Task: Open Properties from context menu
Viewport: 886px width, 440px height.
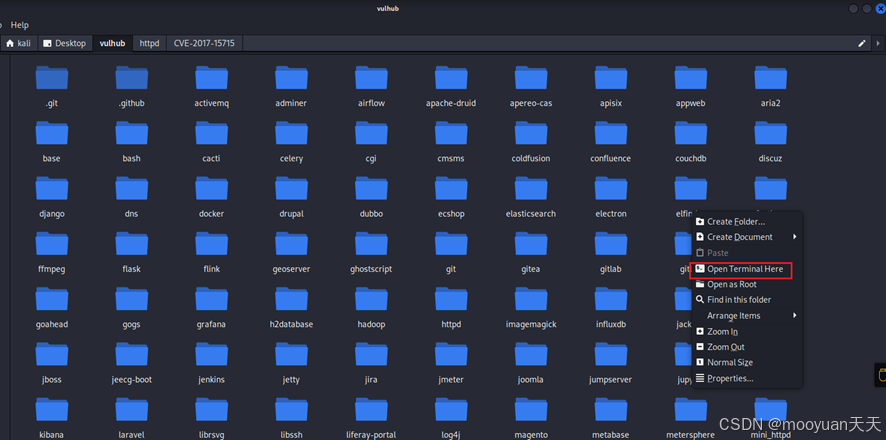Action: point(746,378)
